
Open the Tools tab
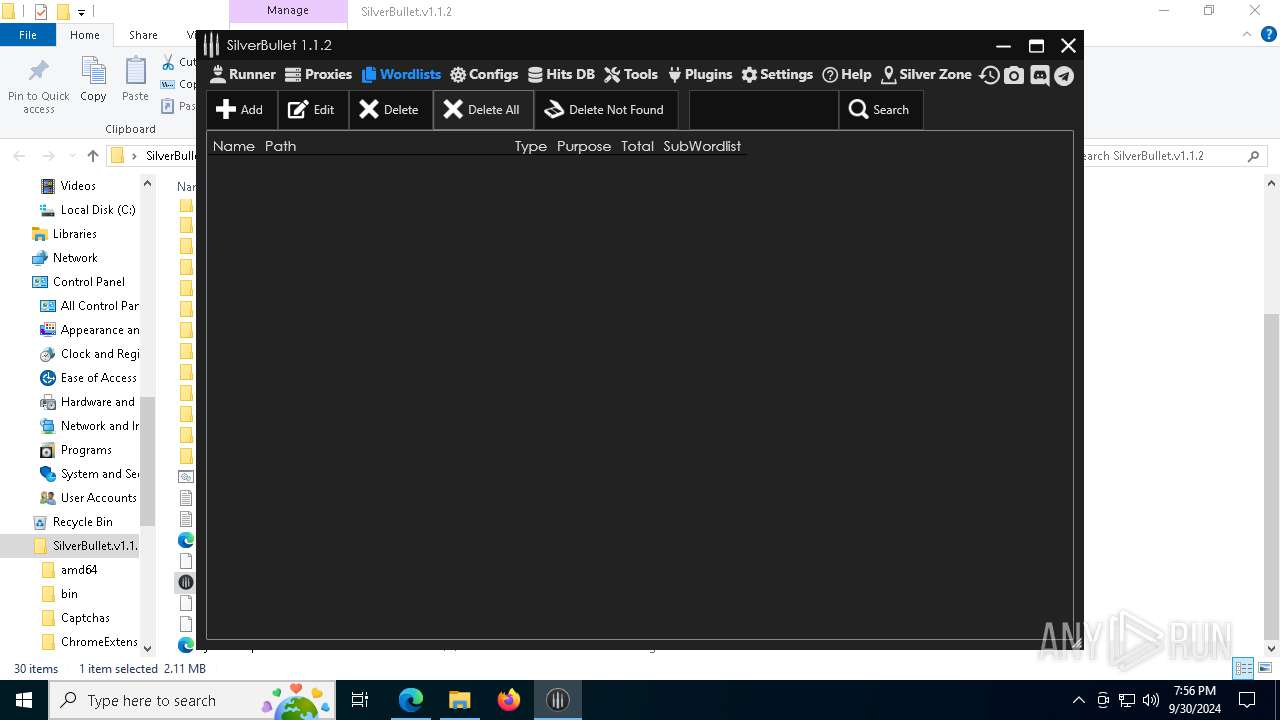click(631, 74)
